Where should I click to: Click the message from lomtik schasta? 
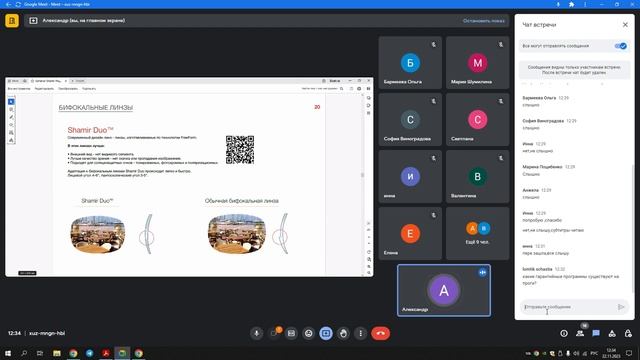pos(571,276)
